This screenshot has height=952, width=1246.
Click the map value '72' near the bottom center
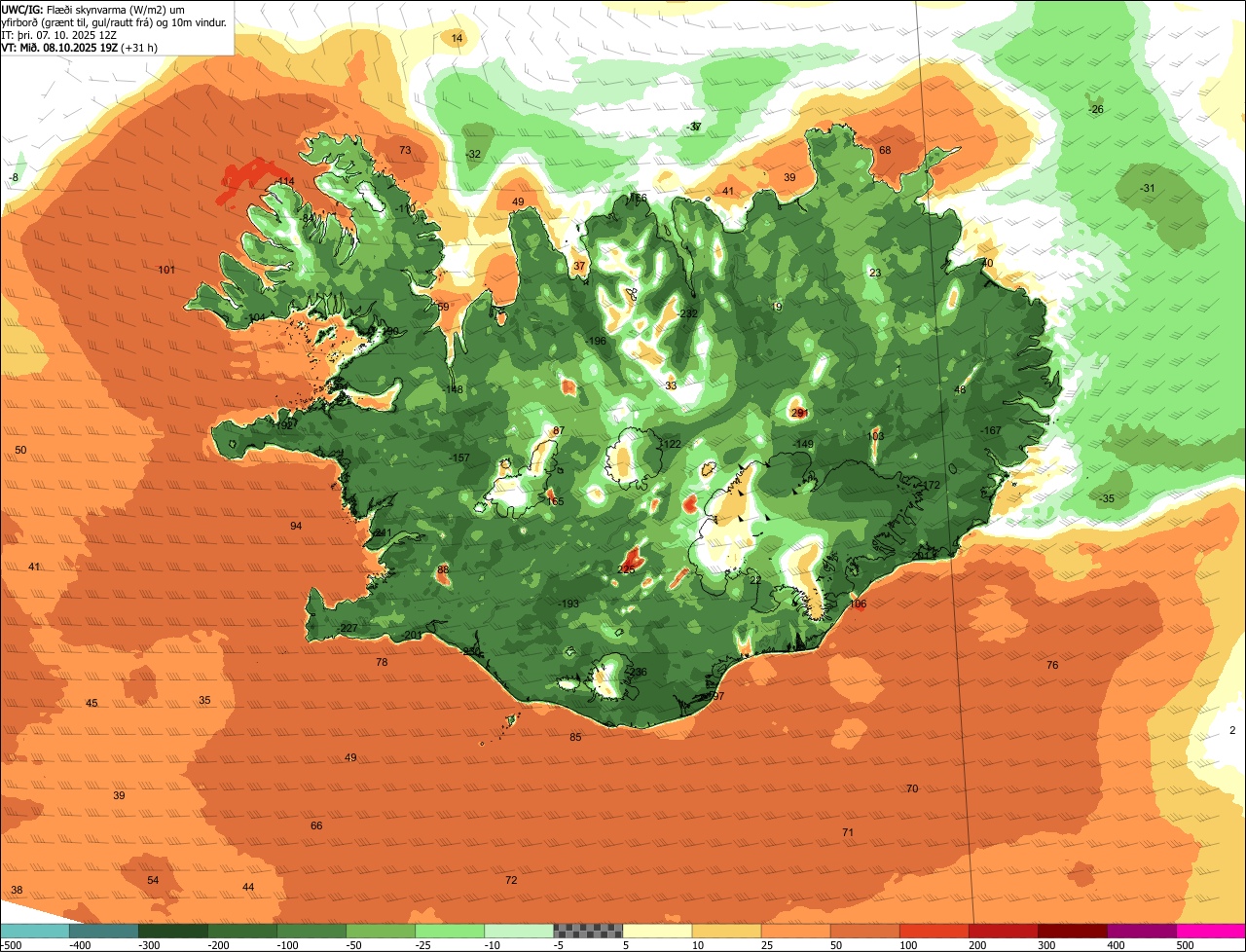pyautogui.click(x=511, y=880)
